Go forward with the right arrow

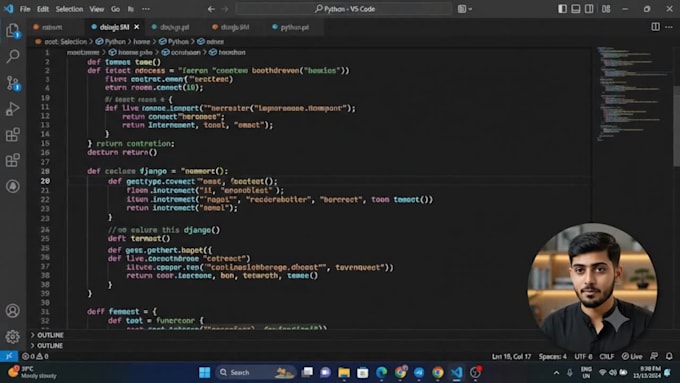point(225,9)
